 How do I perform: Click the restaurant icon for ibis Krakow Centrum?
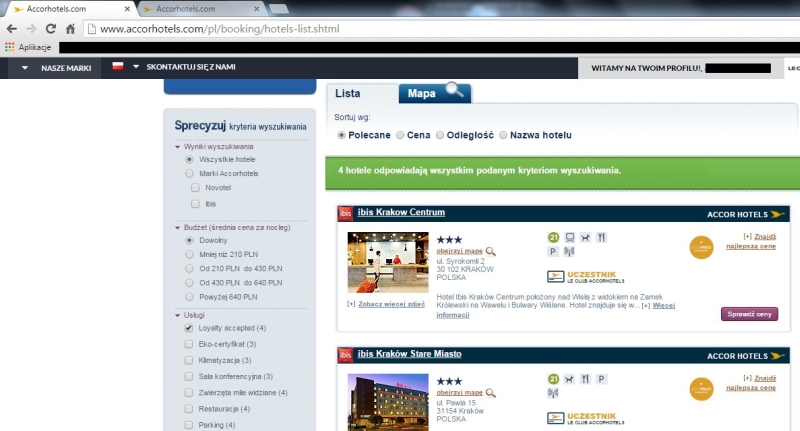pyautogui.click(x=601, y=238)
